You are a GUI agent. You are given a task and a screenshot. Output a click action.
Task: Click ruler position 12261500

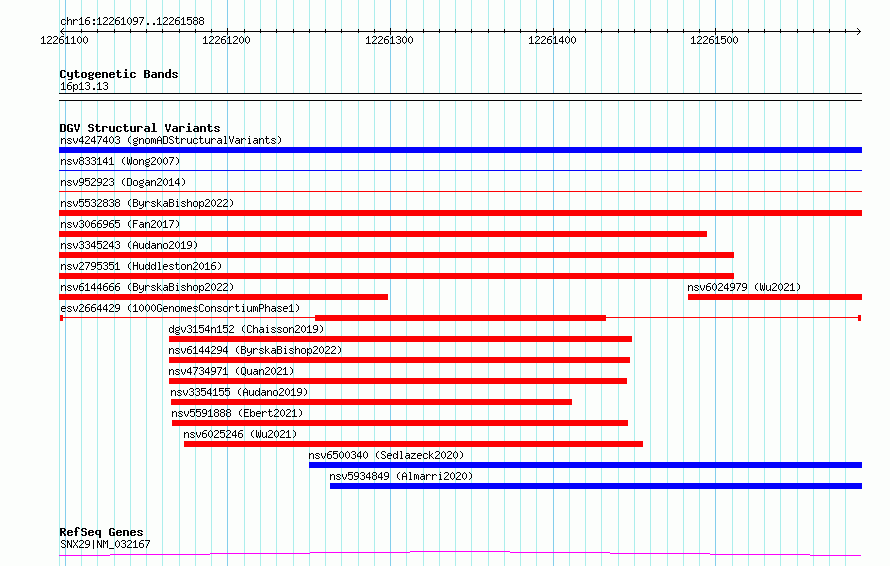(x=714, y=40)
